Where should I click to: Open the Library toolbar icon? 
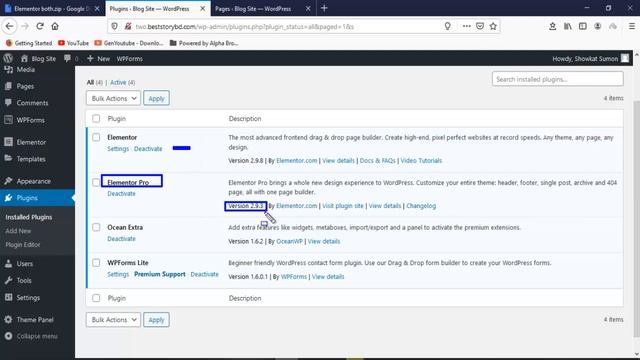(x=567, y=26)
